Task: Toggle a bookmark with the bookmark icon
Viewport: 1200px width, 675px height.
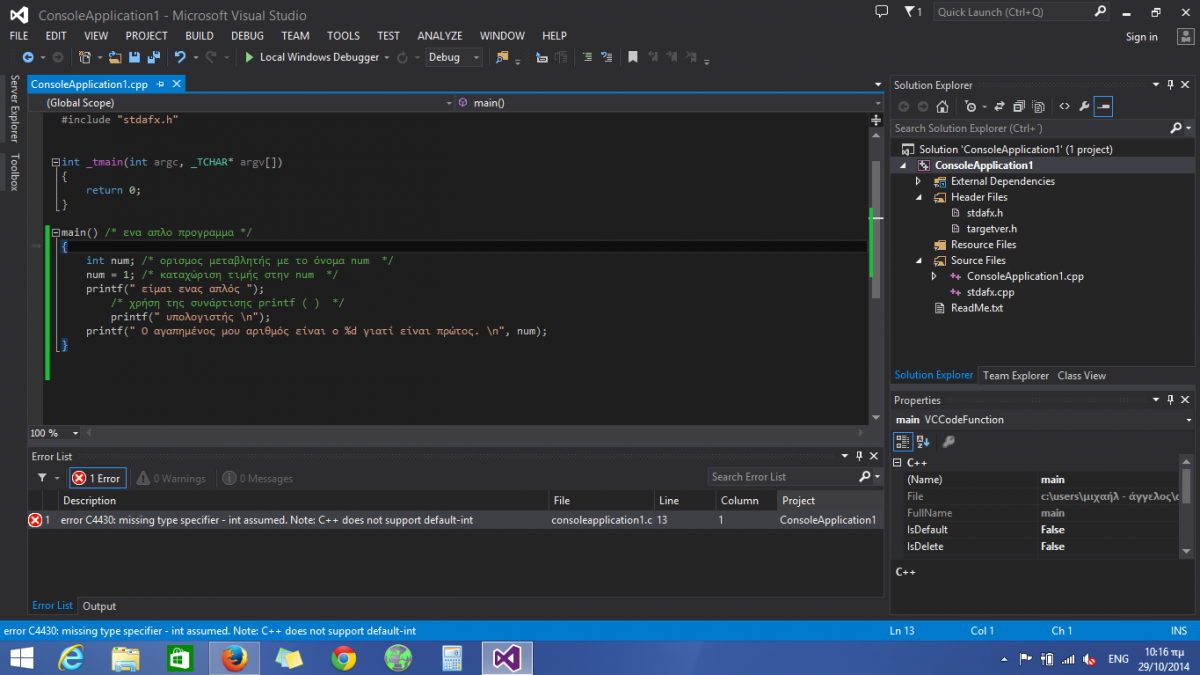Action: [633, 57]
